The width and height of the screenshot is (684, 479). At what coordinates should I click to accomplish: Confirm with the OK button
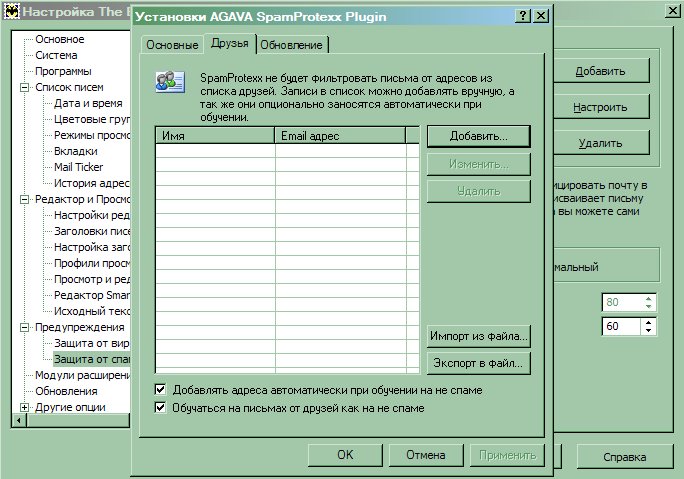(x=345, y=455)
